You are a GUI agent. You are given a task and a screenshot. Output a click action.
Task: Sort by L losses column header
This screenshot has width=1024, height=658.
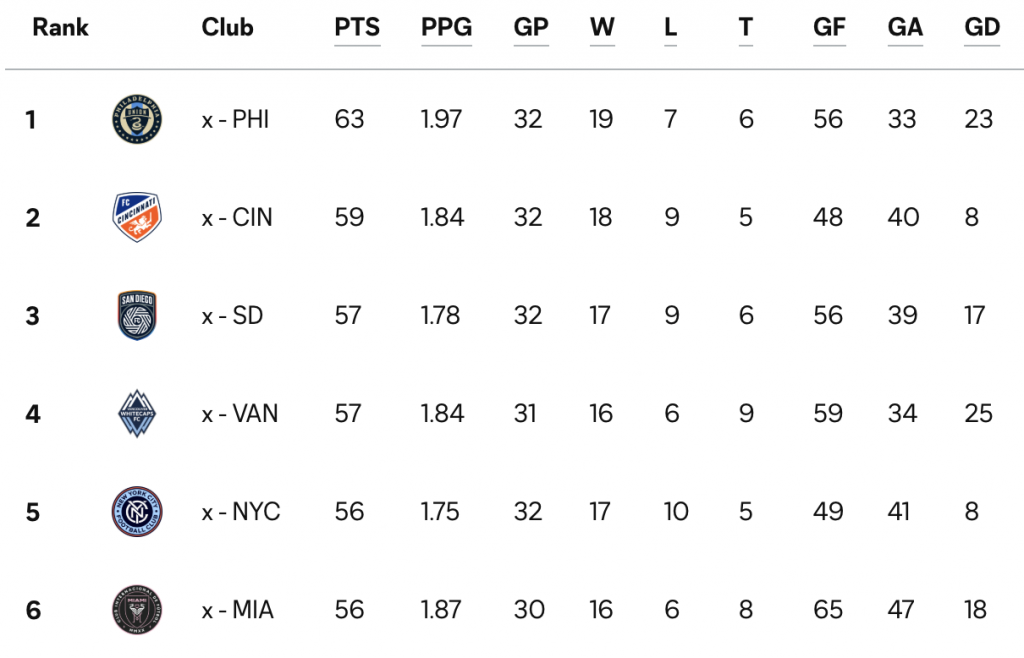(671, 27)
